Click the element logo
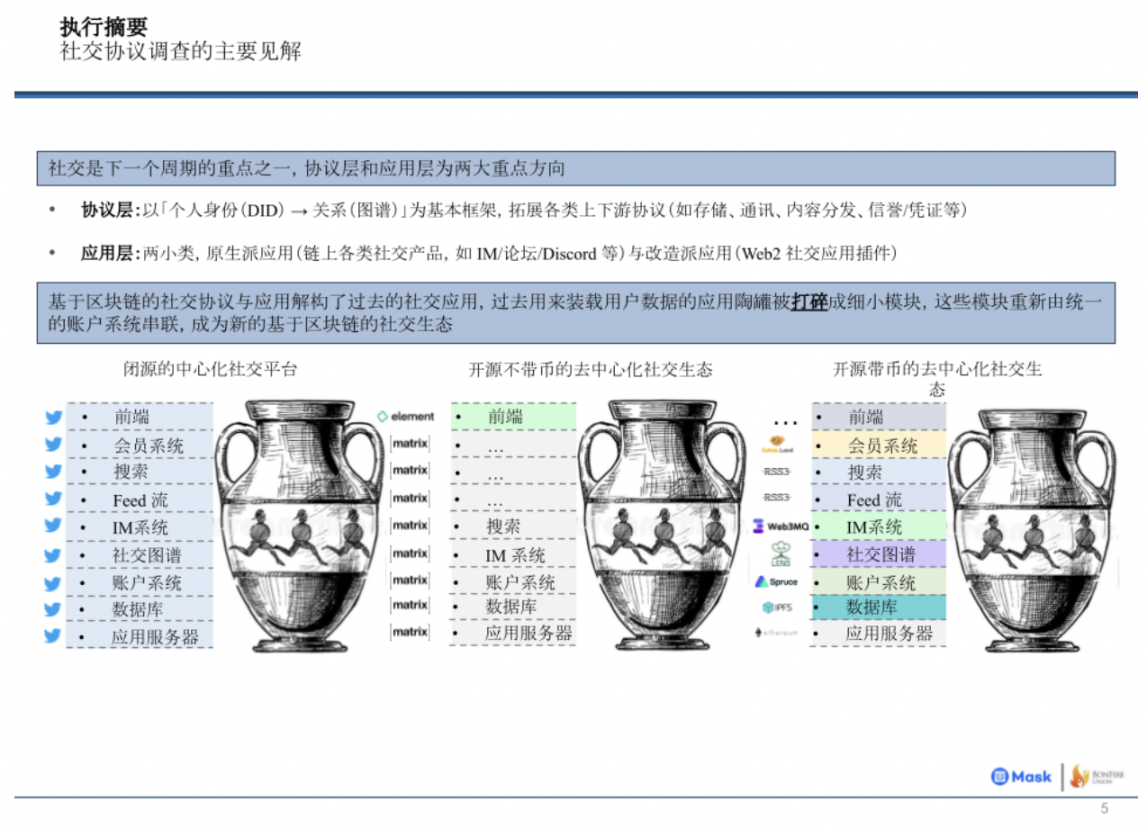 click(x=405, y=416)
